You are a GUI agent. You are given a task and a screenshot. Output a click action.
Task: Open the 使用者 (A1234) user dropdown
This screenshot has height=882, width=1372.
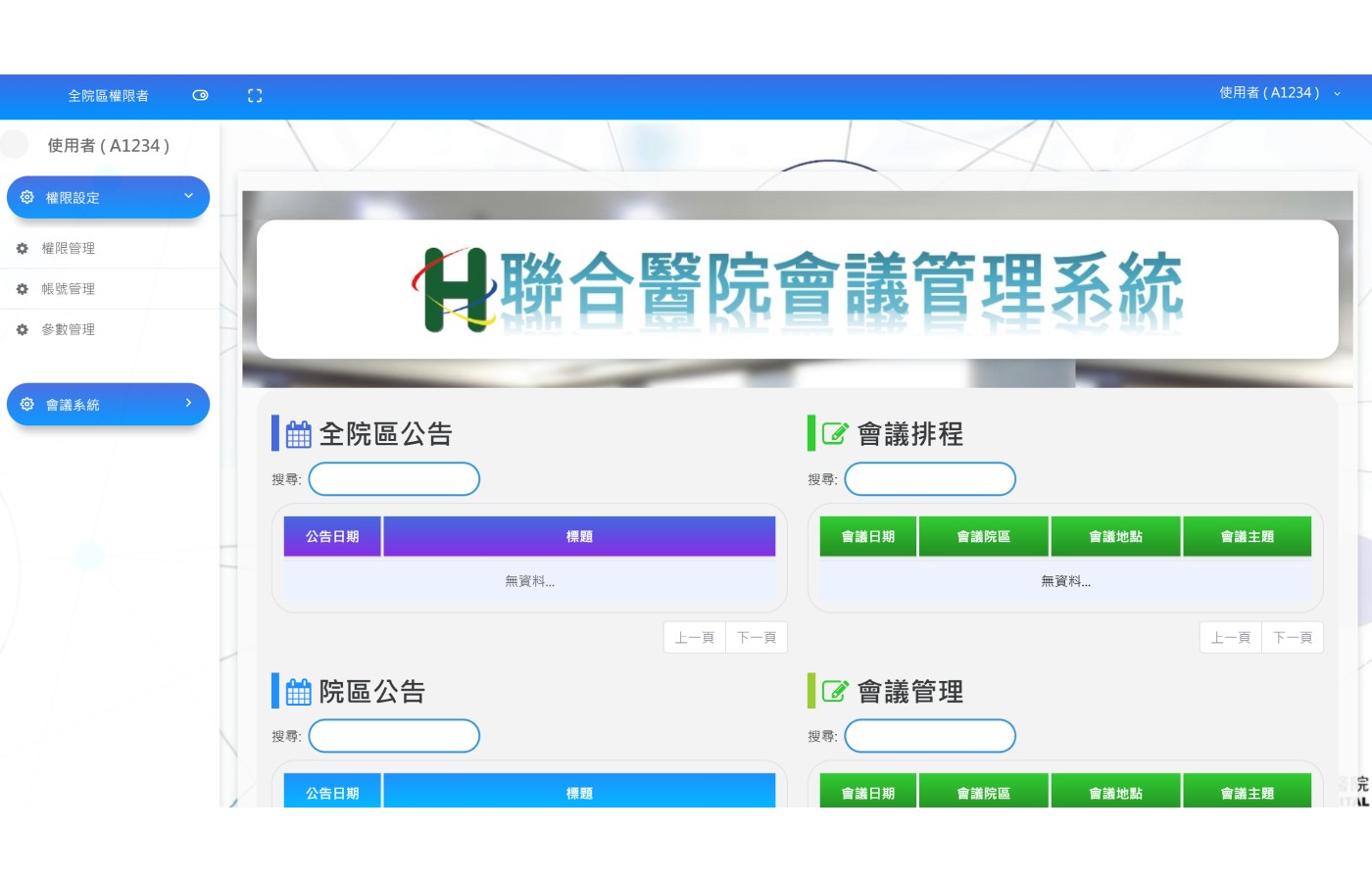coord(1280,93)
